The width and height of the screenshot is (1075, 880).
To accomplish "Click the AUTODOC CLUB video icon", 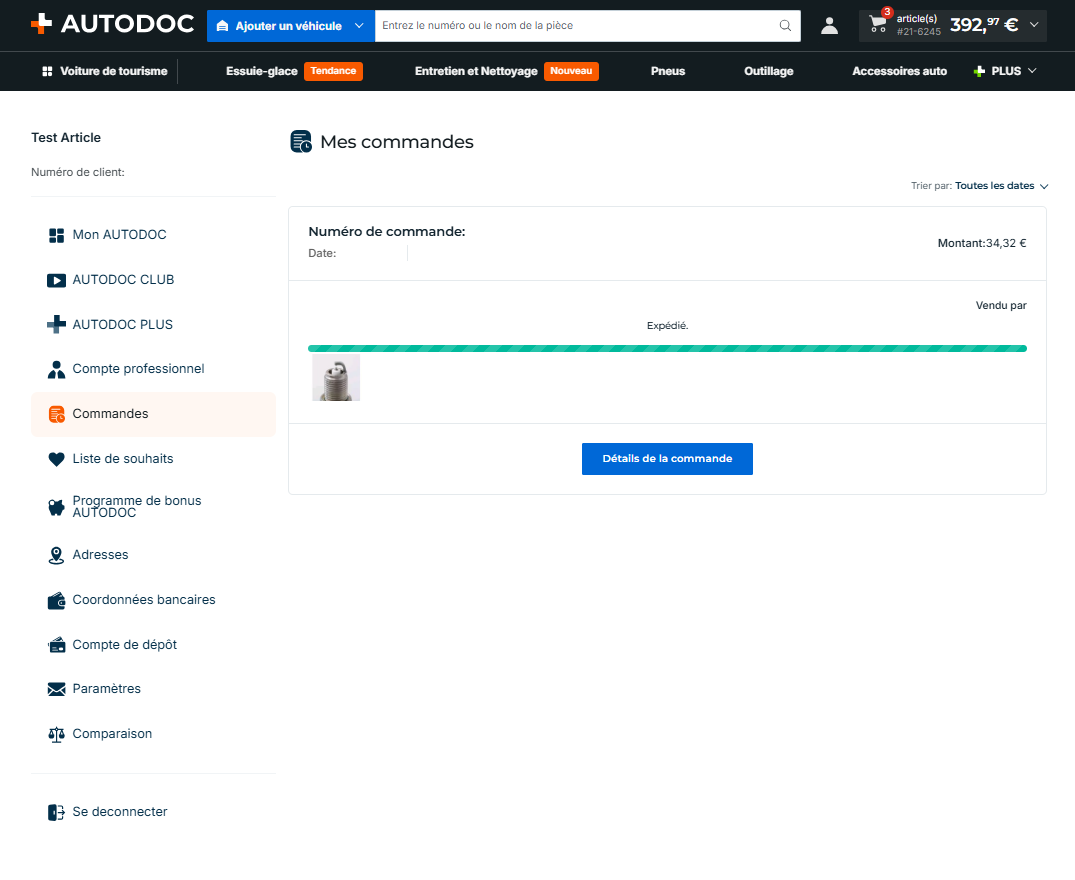I will (x=56, y=280).
